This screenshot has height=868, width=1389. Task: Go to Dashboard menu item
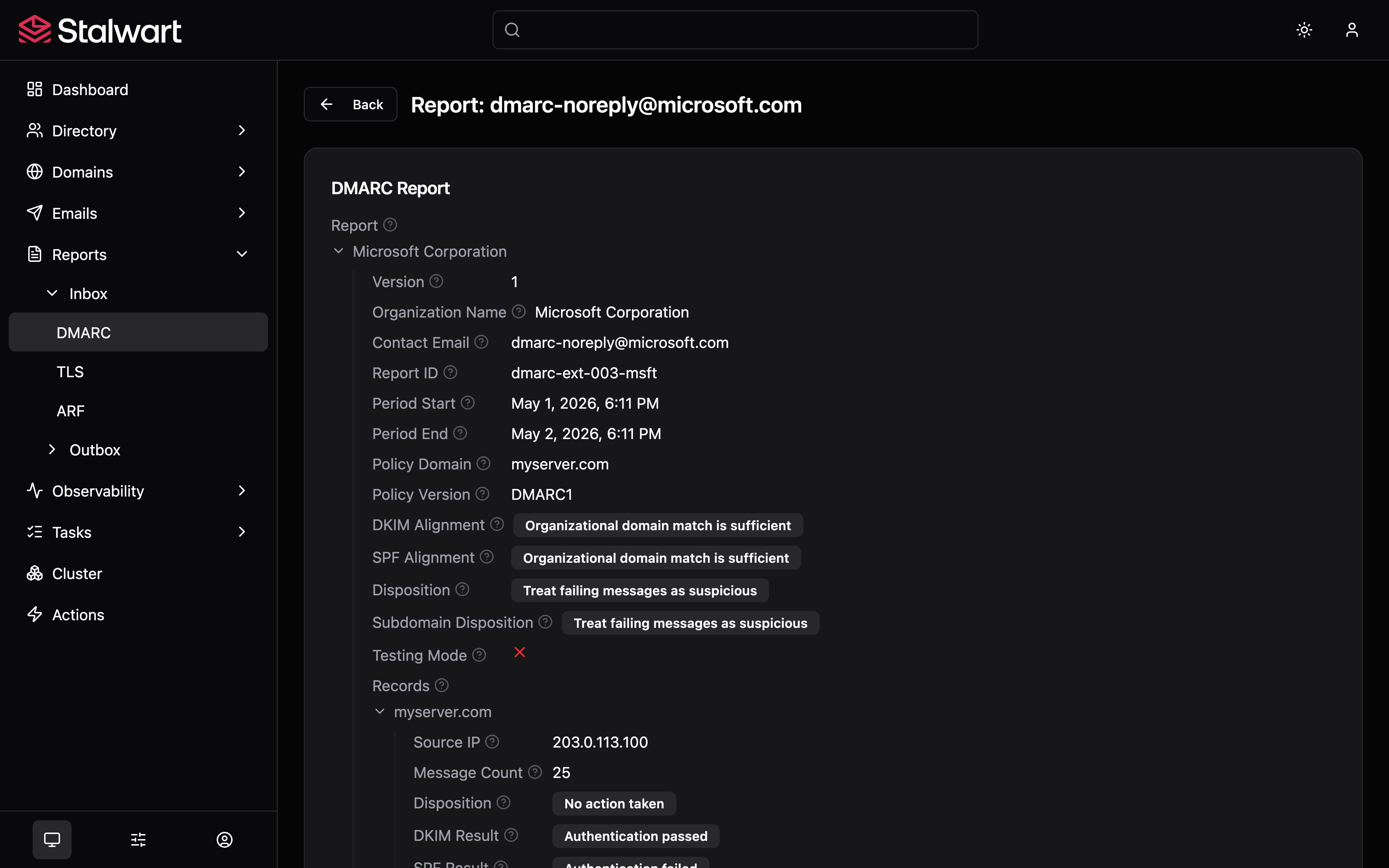coord(138,89)
